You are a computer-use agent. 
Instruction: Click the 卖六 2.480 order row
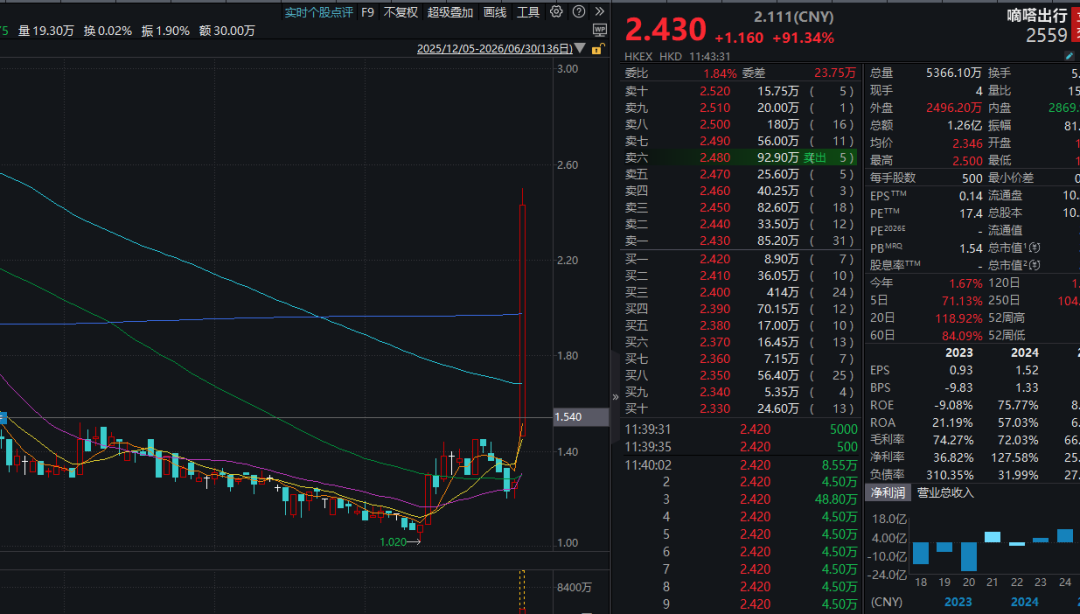(739, 158)
